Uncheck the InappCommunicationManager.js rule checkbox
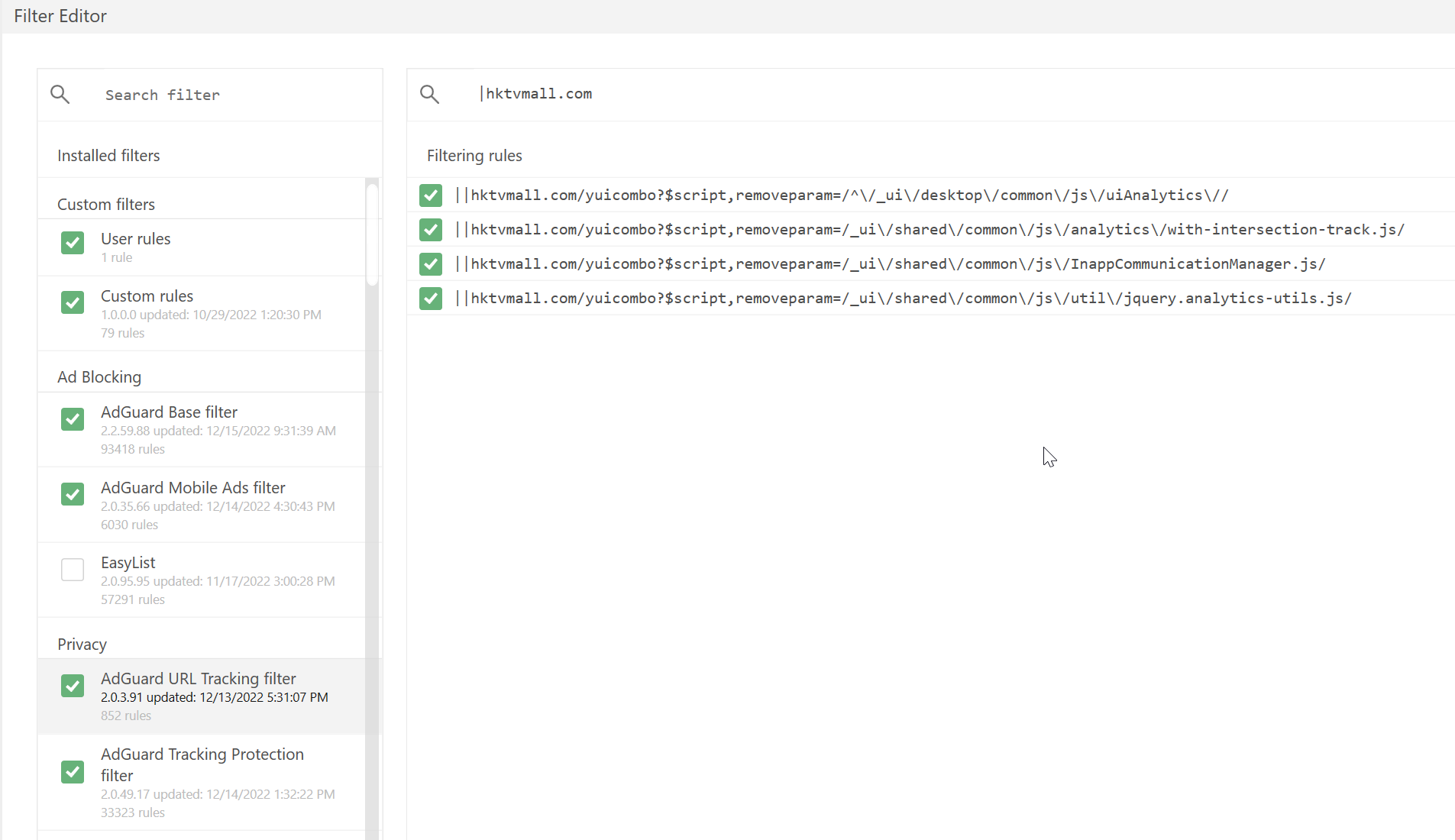The height and width of the screenshot is (840, 1455). coord(431,264)
